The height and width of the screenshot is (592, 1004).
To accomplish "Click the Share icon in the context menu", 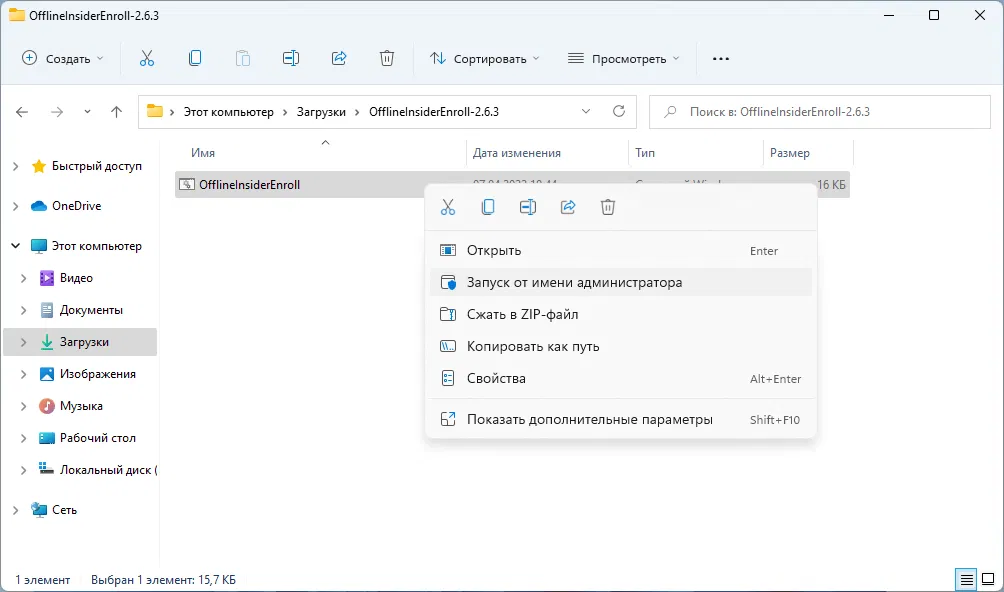I will (568, 207).
